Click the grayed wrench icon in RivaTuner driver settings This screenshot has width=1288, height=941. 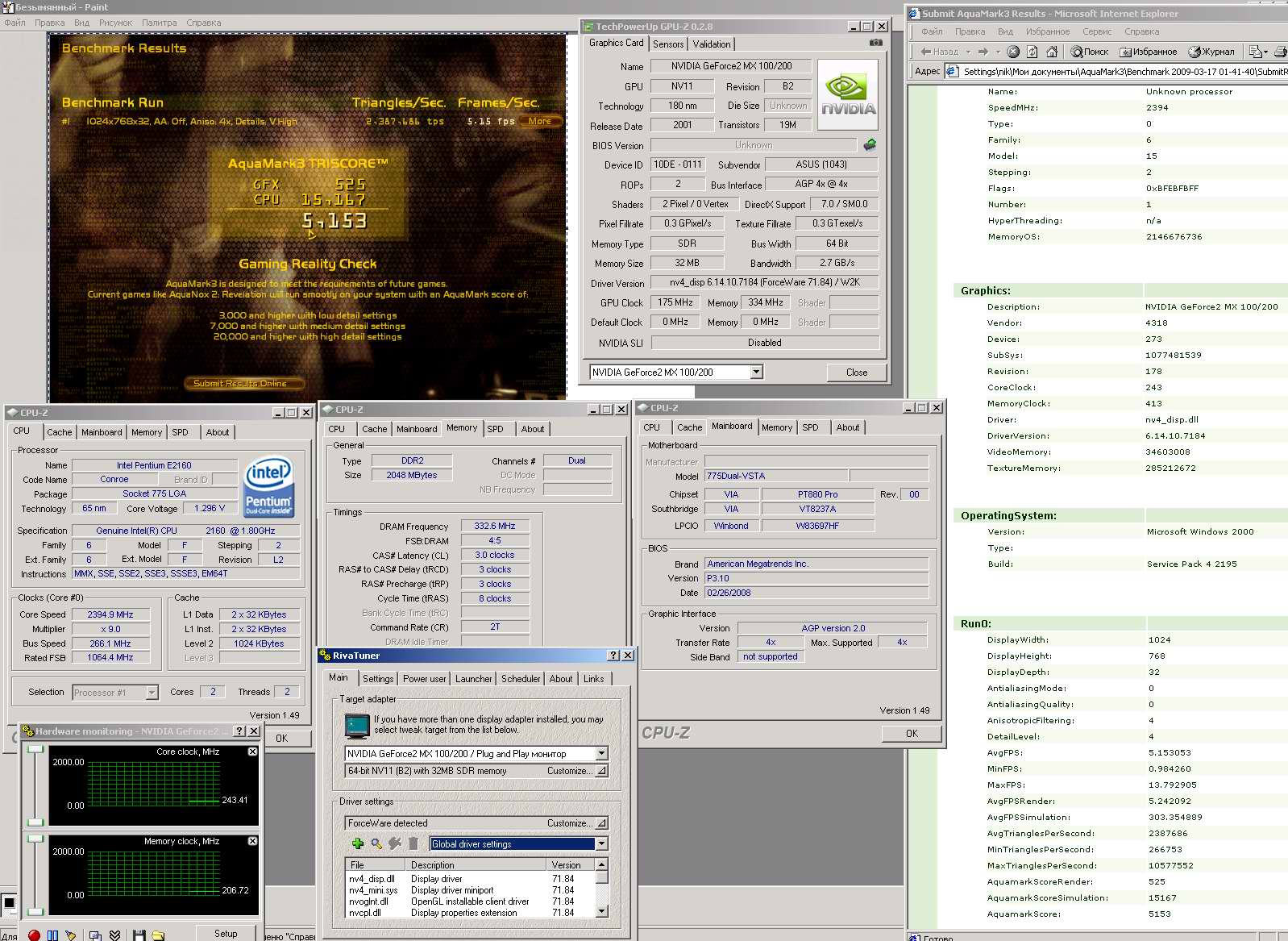pos(395,843)
